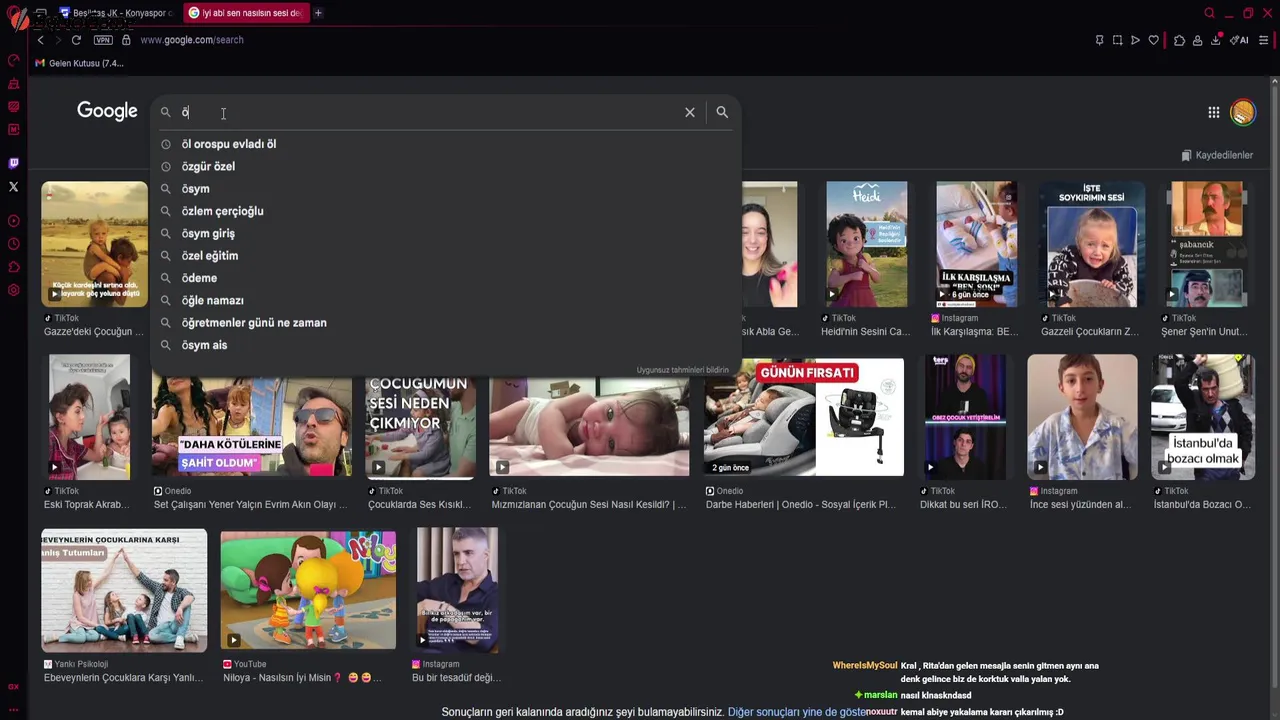Open Easy Setup menu icon

tap(1264, 40)
